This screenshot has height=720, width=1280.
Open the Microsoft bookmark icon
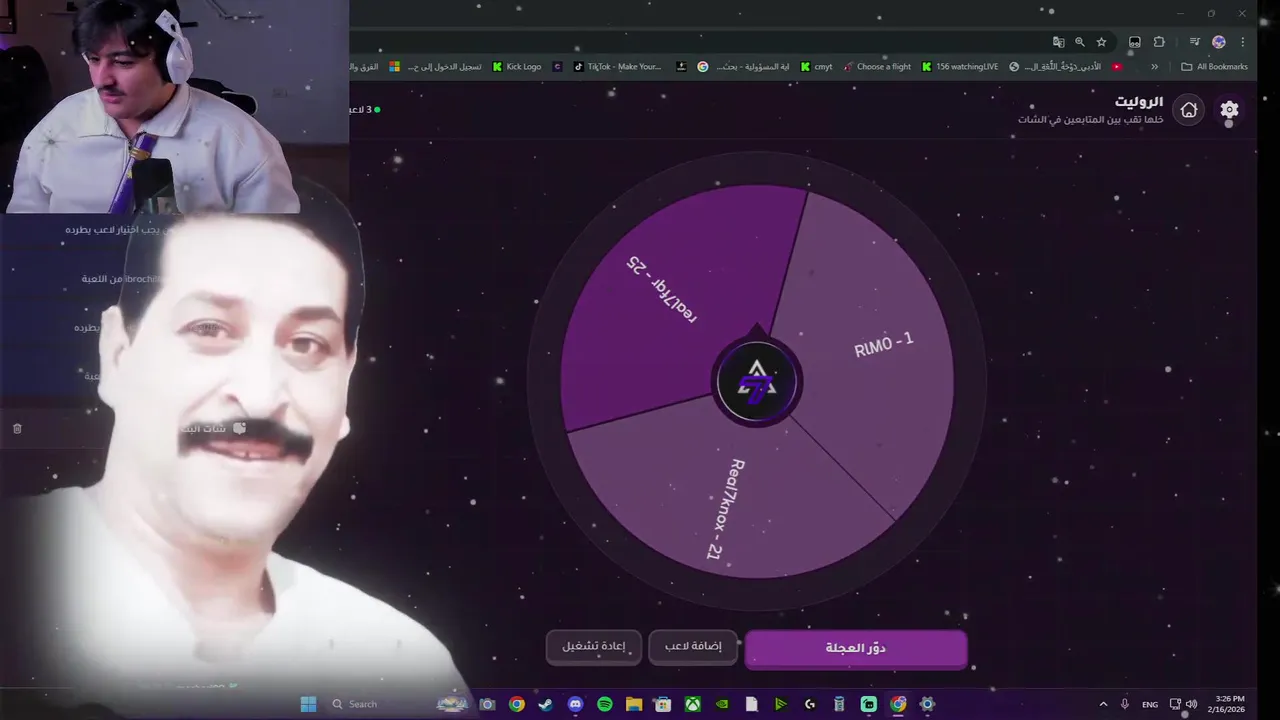(395, 67)
